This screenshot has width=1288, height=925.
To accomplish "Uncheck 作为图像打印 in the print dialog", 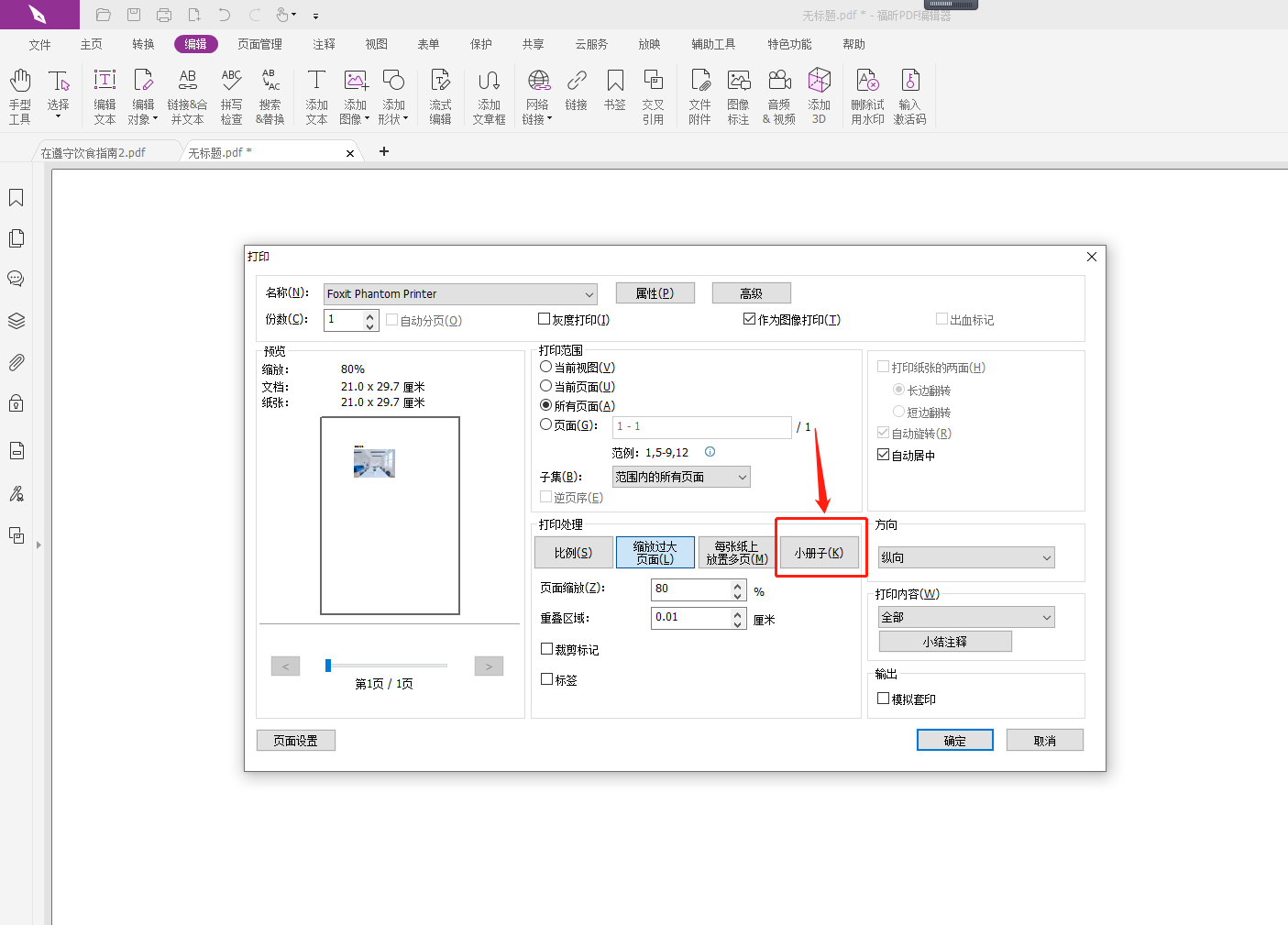I will pyautogui.click(x=749, y=318).
